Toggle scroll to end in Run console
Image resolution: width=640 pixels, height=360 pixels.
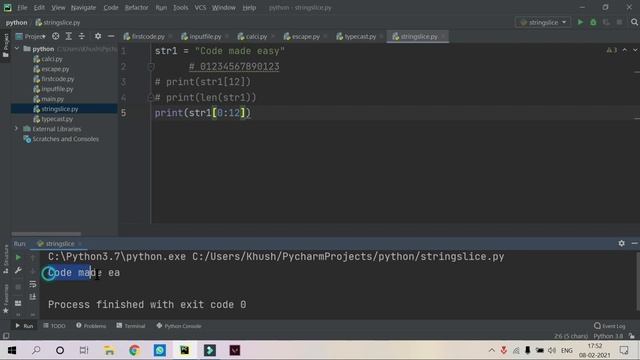(x=33, y=297)
